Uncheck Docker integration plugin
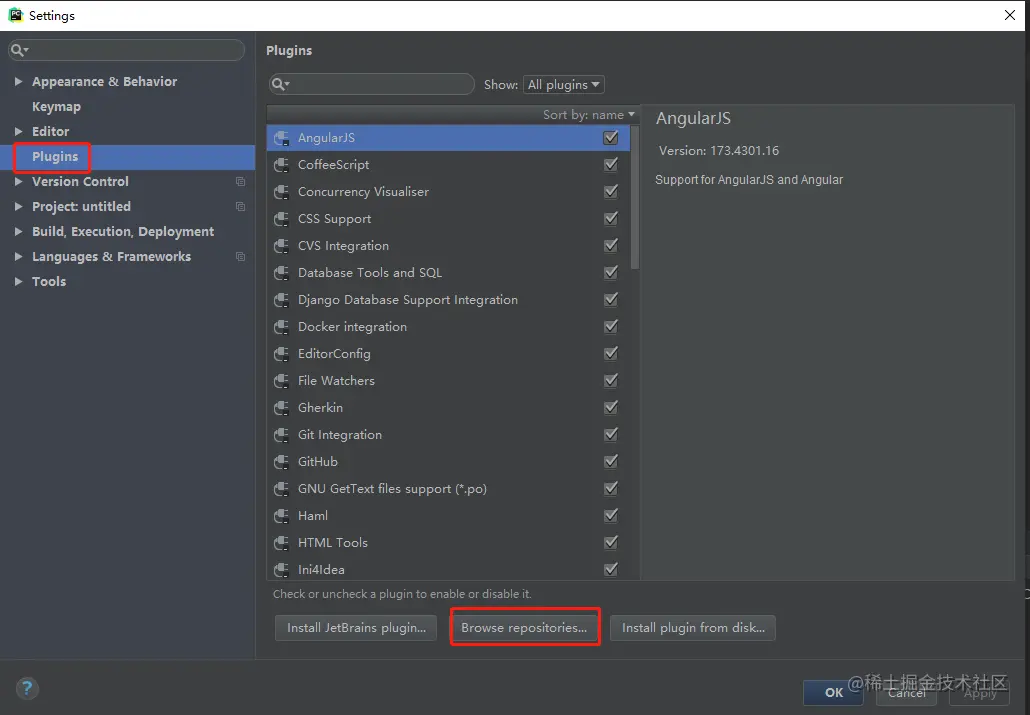The width and height of the screenshot is (1030, 715). [611, 326]
